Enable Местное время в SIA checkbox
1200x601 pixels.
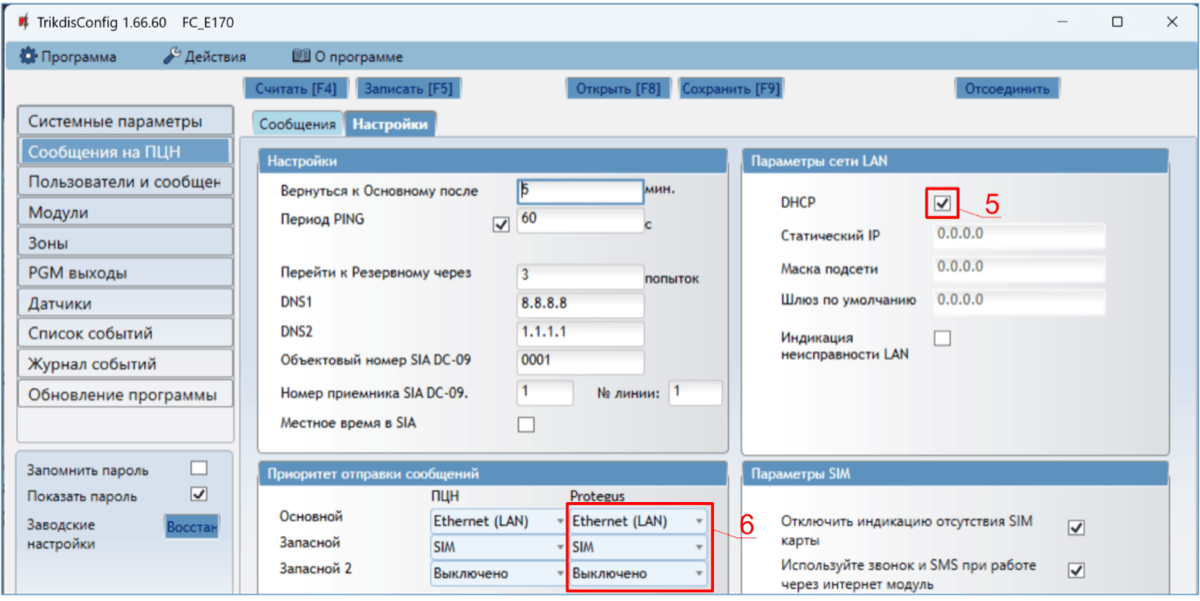(x=526, y=425)
